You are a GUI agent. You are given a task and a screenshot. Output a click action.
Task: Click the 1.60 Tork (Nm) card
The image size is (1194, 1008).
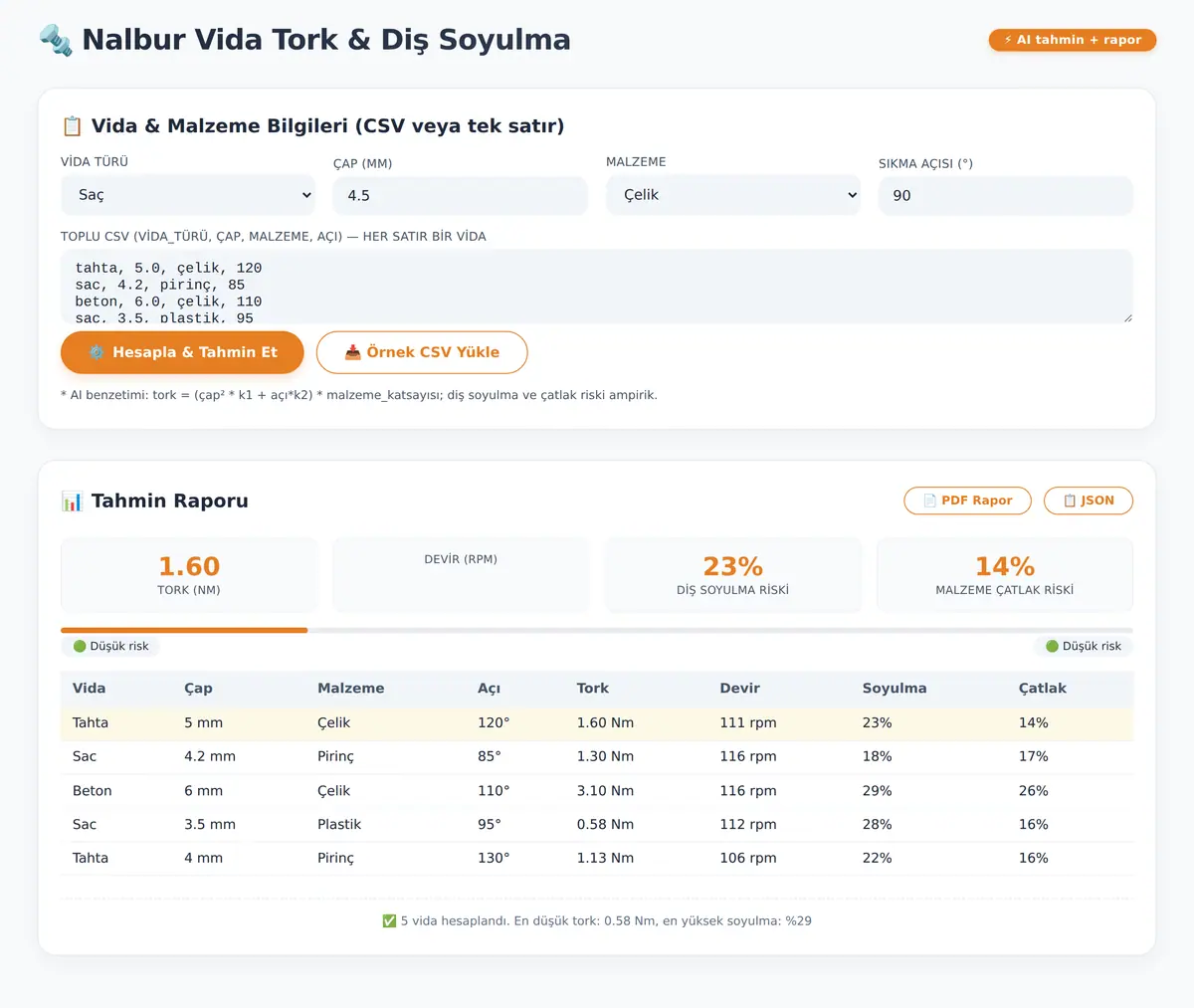click(x=189, y=575)
